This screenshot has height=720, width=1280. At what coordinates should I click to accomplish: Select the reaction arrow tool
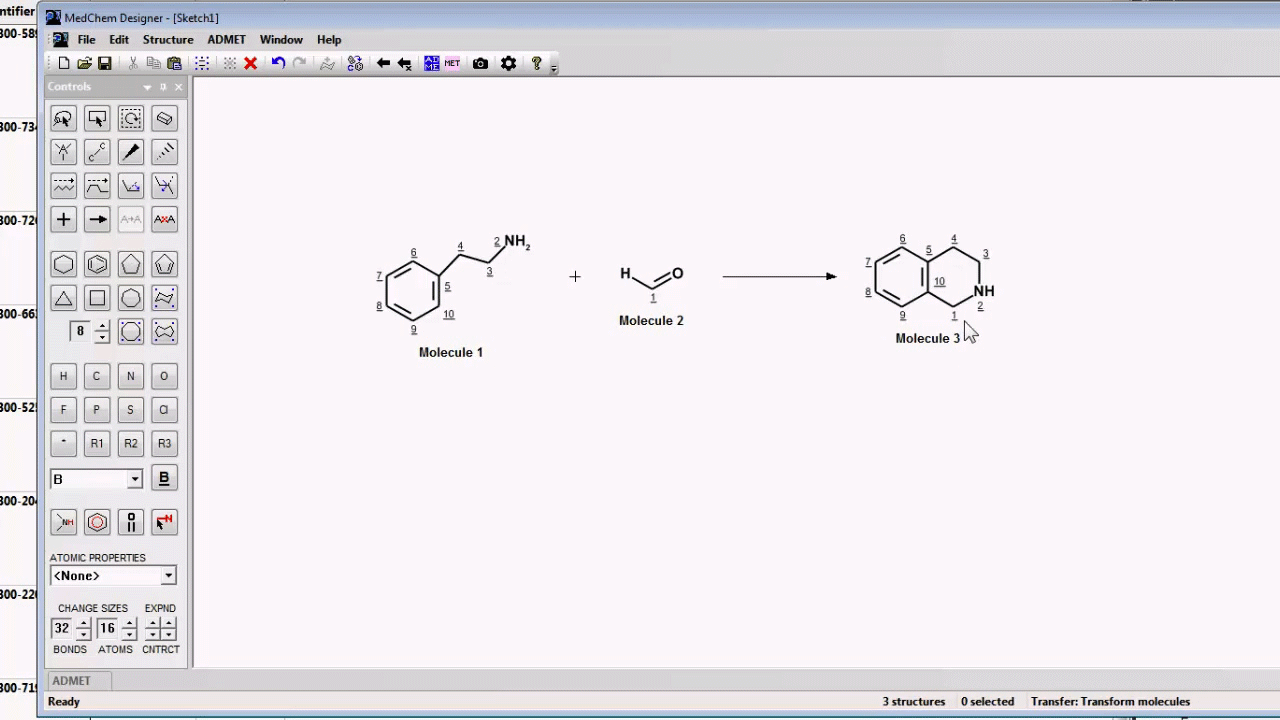coord(97,219)
